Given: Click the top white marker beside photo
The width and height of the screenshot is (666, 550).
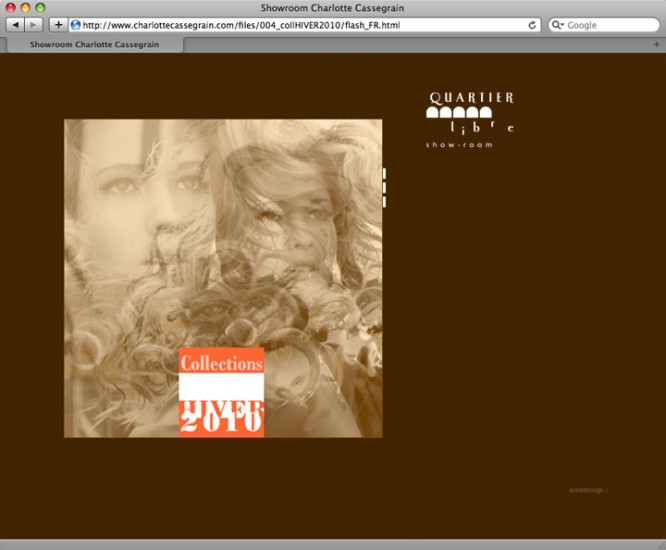Looking at the screenshot, I should 384,174.
